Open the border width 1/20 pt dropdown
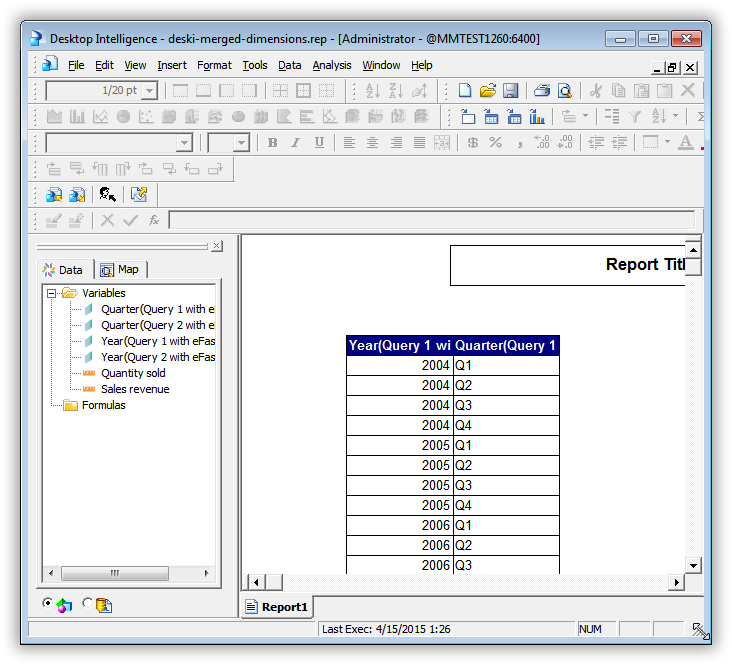The height and width of the screenshot is (665, 732). [149, 91]
